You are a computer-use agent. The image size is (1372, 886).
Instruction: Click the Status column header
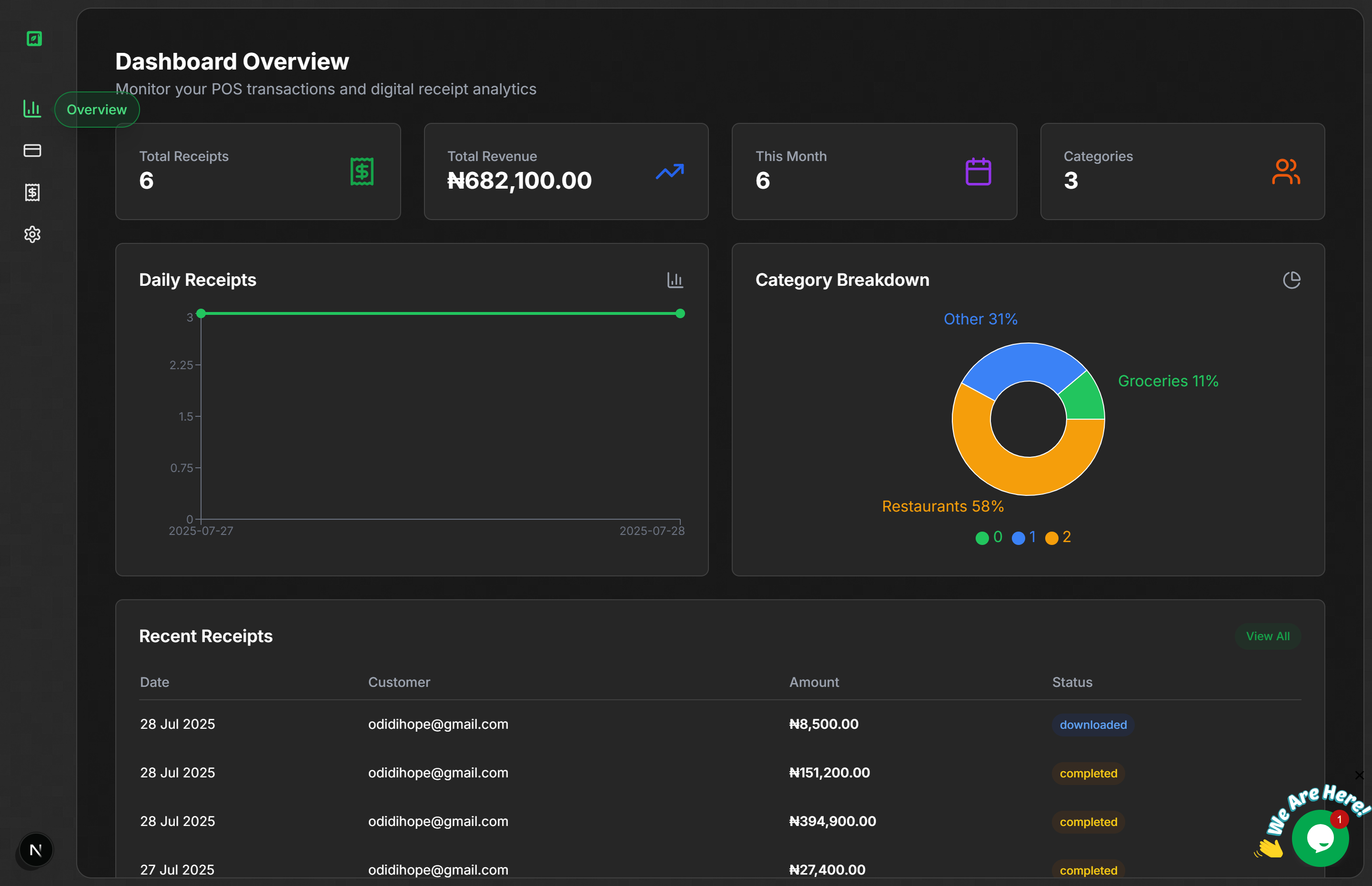click(1072, 682)
